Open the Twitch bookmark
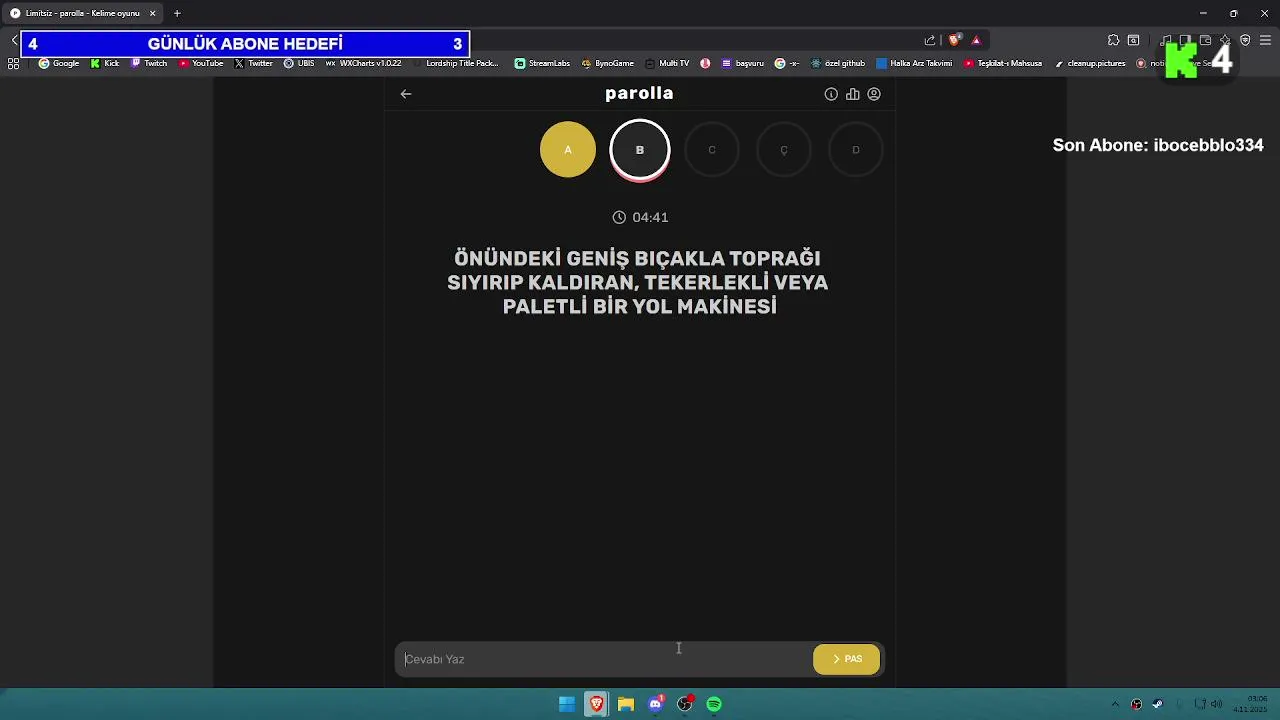1280x720 pixels. click(149, 63)
